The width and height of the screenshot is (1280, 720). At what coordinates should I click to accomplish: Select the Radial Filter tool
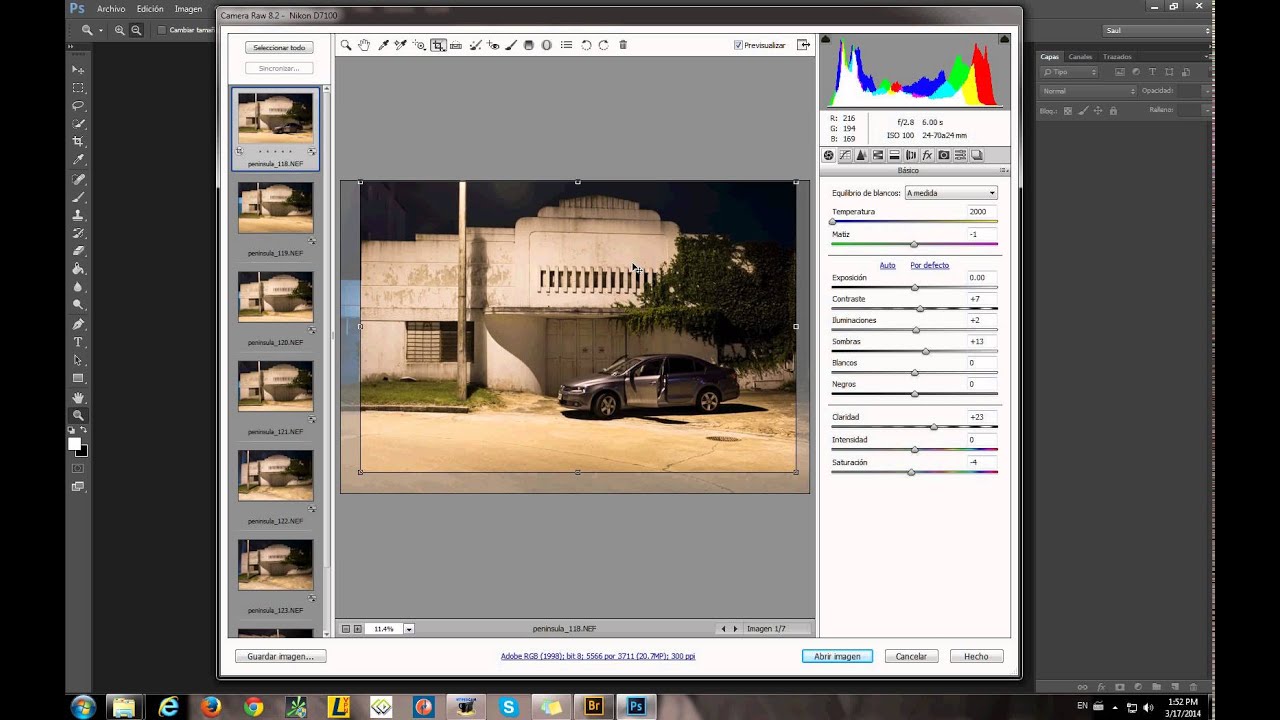point(547,45)
